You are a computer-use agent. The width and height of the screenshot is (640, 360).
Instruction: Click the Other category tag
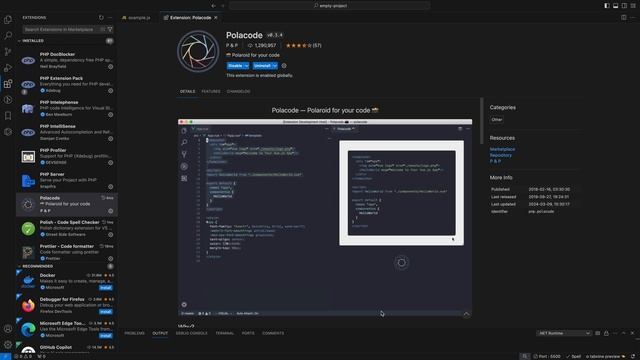[497, 120]
